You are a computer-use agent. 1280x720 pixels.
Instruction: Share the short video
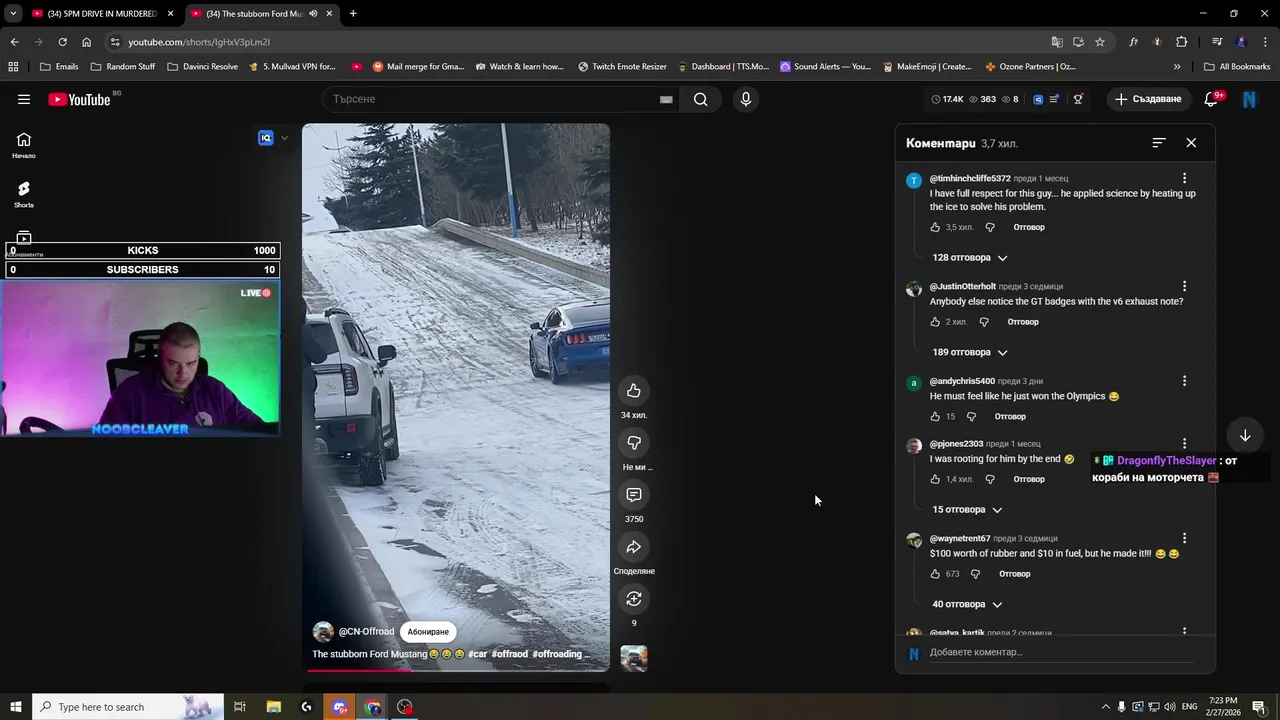(633, 546)
